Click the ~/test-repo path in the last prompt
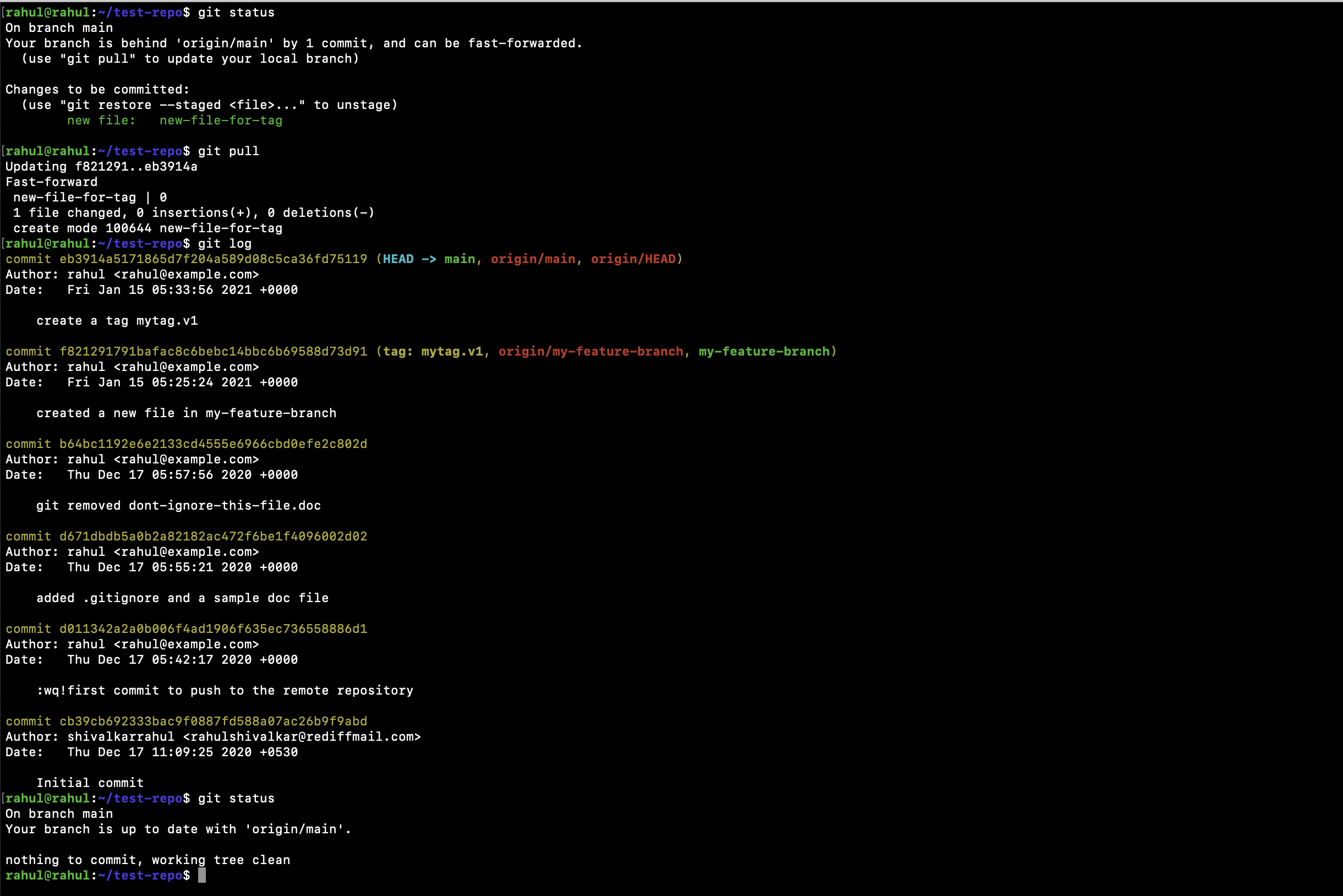1343x896 pixels. pos(140,875)
